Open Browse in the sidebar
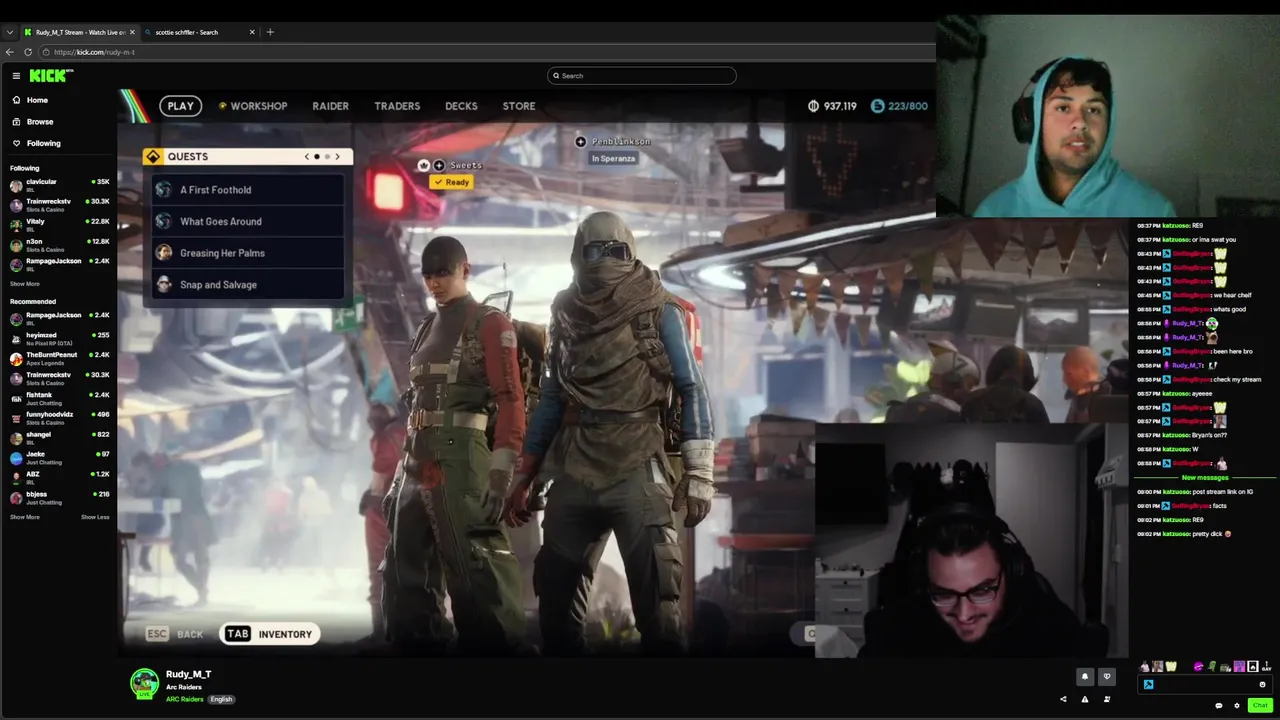The height and width of the screenshot is (720, 1280). coord(33,122)
